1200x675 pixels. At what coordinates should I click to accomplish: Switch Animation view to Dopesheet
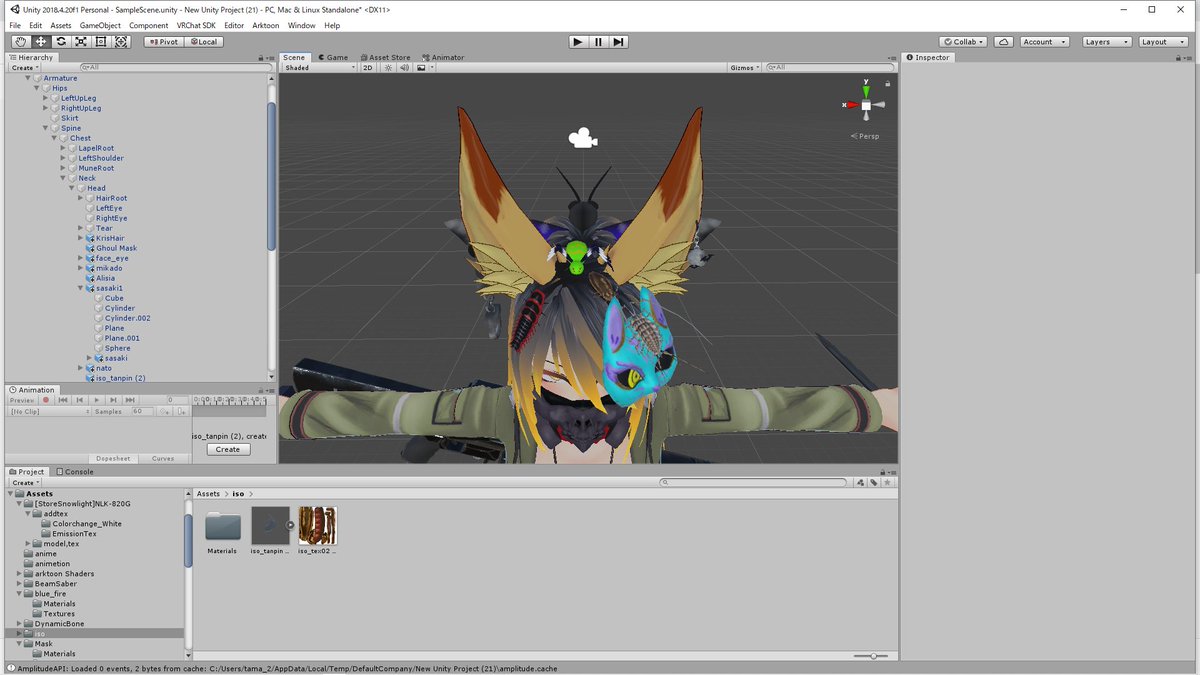click(113, 458)
